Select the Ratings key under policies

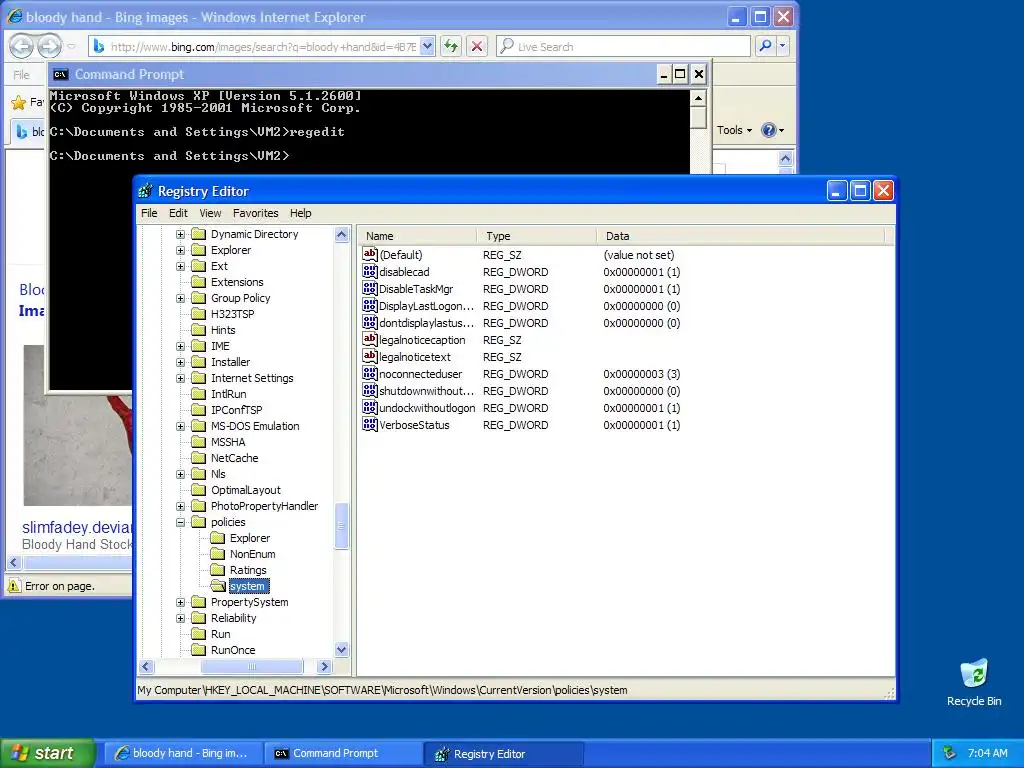pyautogui.click(x=248, y=569)
